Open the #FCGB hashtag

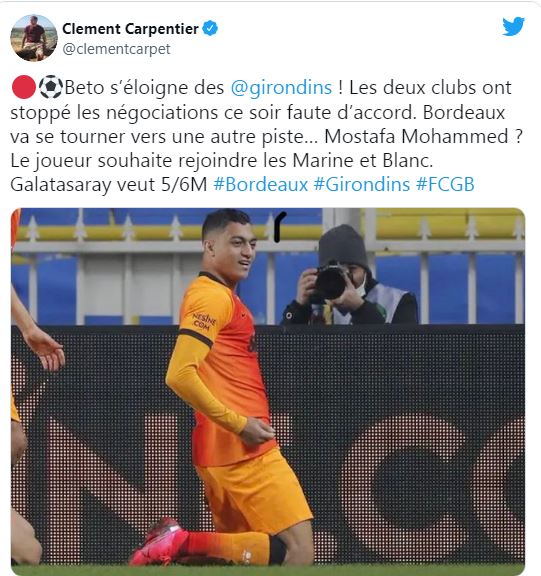coord(445,184)
